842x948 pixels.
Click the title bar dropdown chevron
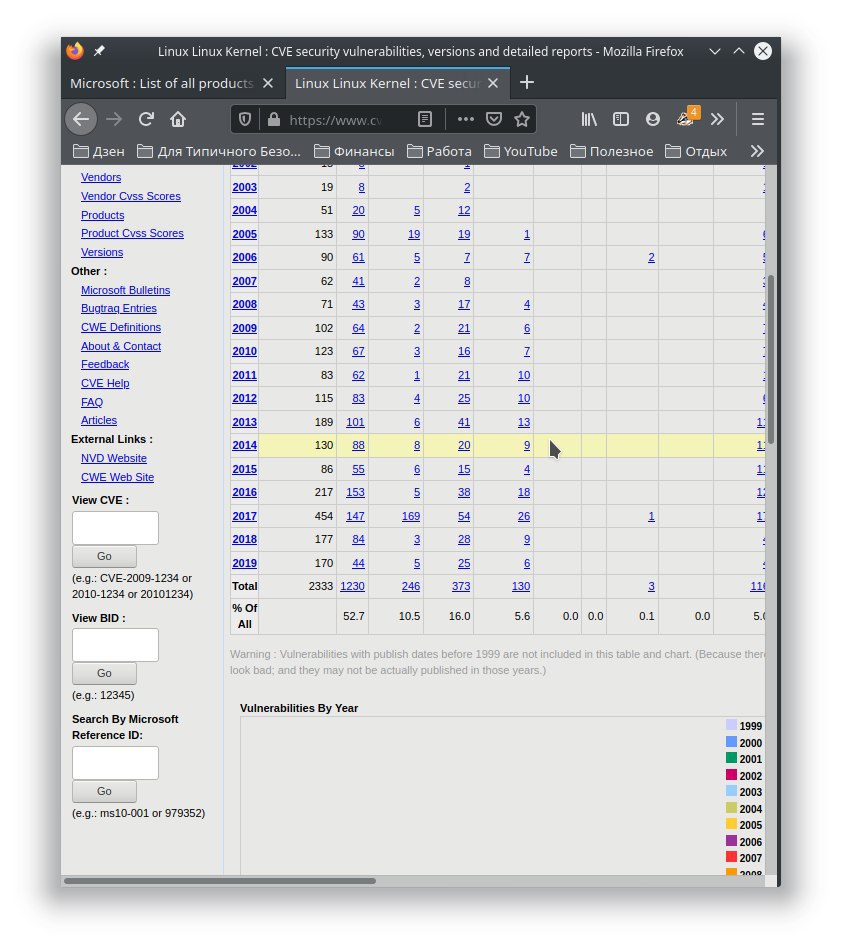[714, 51]
